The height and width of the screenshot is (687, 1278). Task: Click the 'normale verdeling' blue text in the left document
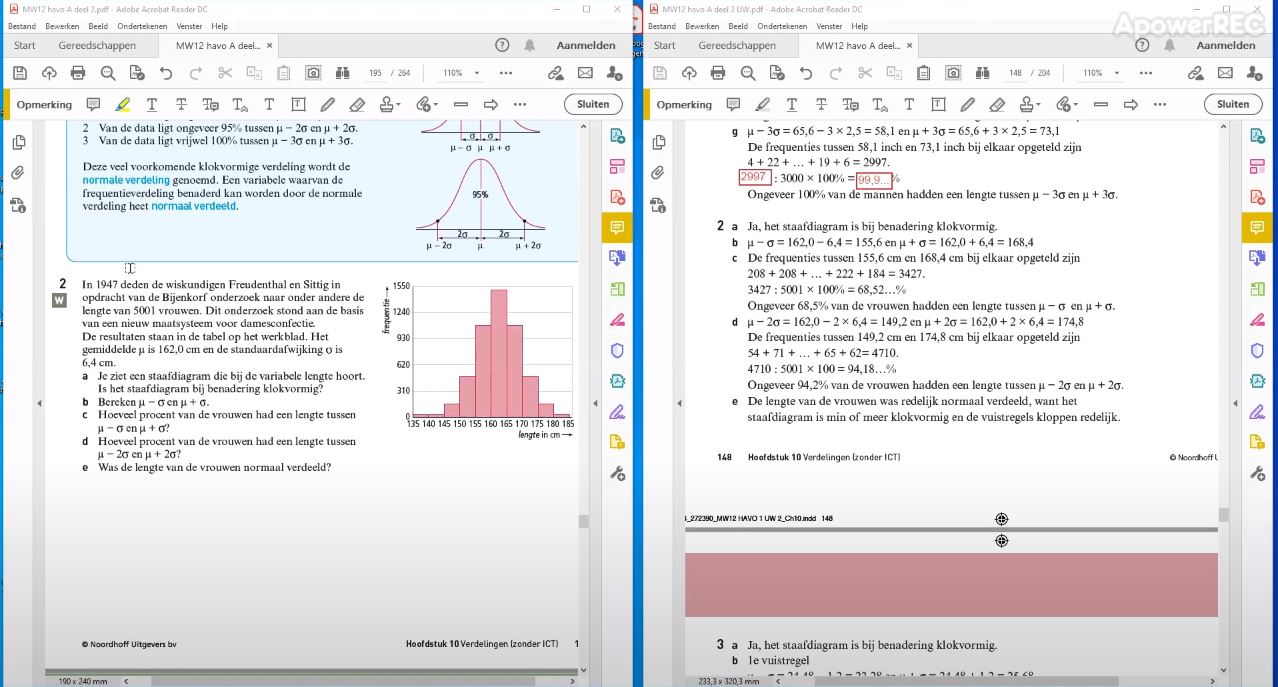coord(125,180)
